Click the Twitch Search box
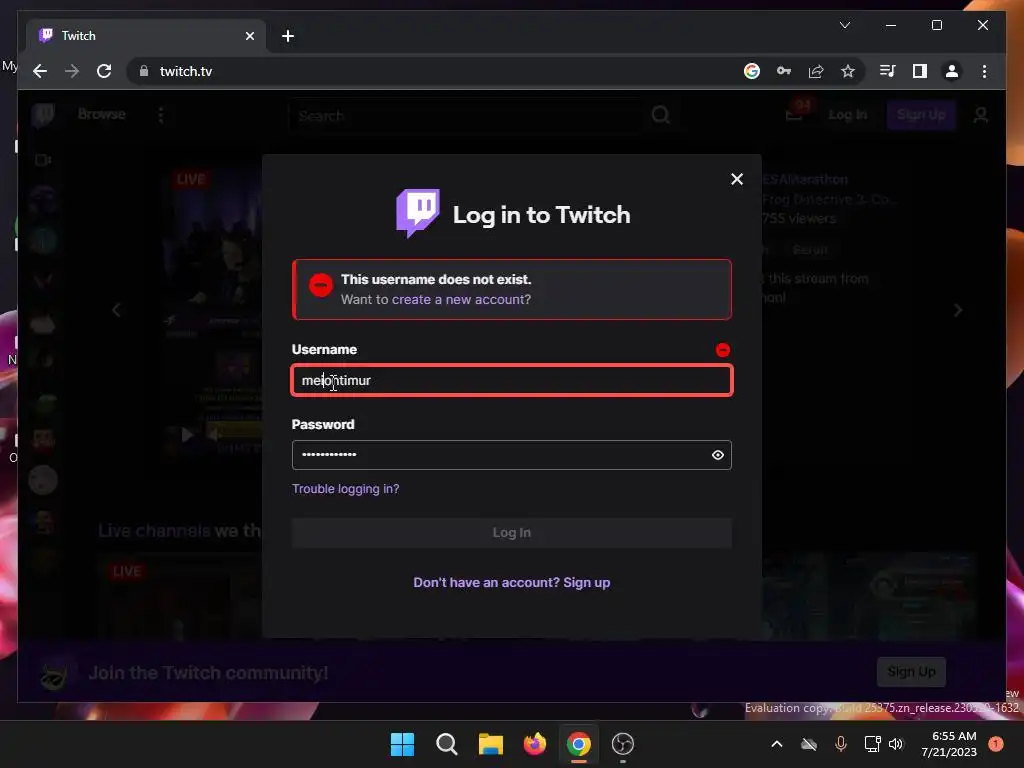This screenshot has width=1024, height=768. pos(467,116)
